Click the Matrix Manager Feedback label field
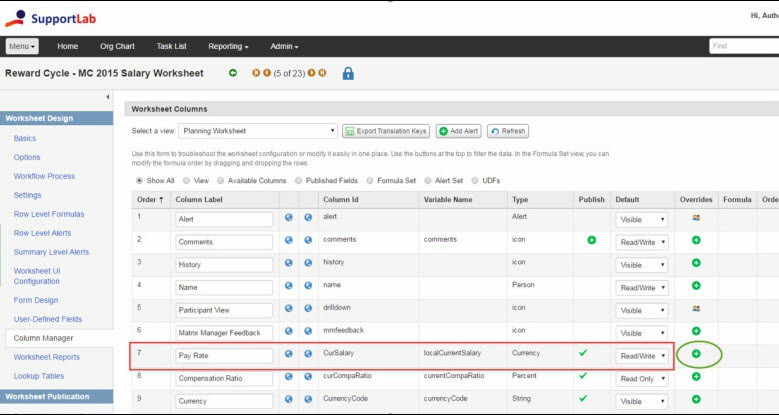This screenshot has width=779, height=415. pos(224,333)
